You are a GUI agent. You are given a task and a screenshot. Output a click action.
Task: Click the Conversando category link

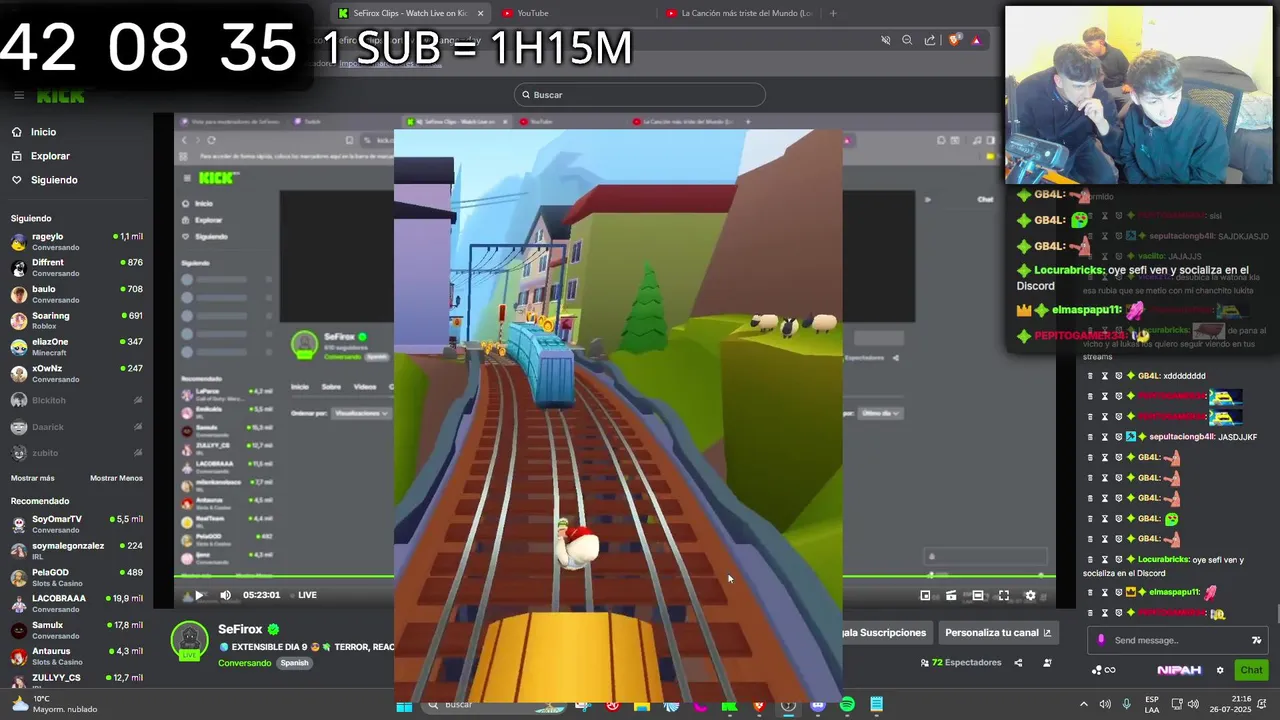pyautogui.click(x=245, y=663)
